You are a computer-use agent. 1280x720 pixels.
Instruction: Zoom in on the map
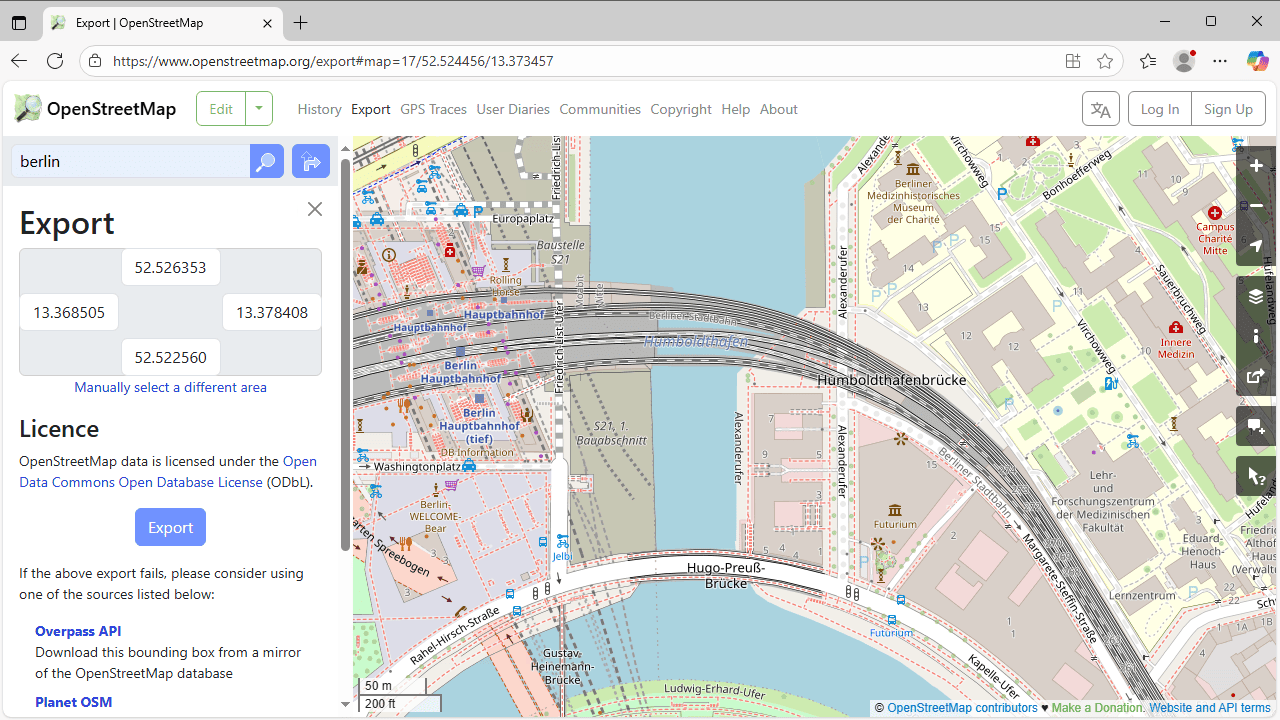coord(1257,166)
